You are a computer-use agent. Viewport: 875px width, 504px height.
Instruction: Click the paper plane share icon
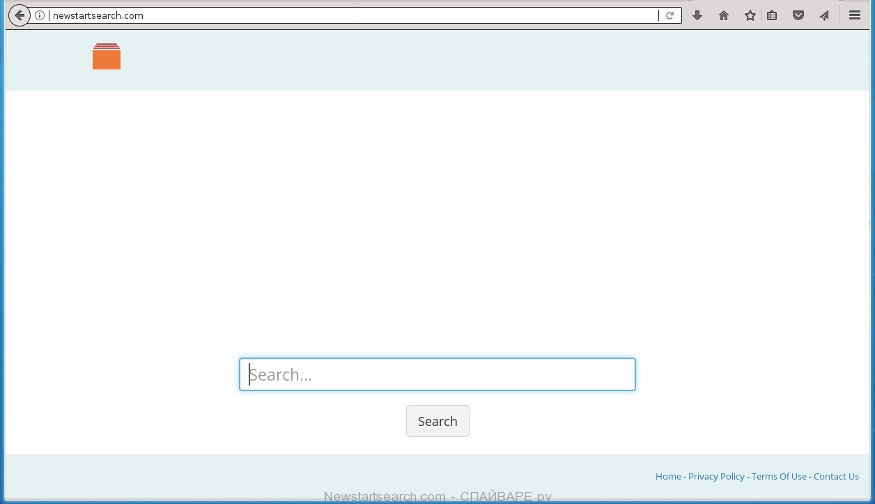coord(824,16)
